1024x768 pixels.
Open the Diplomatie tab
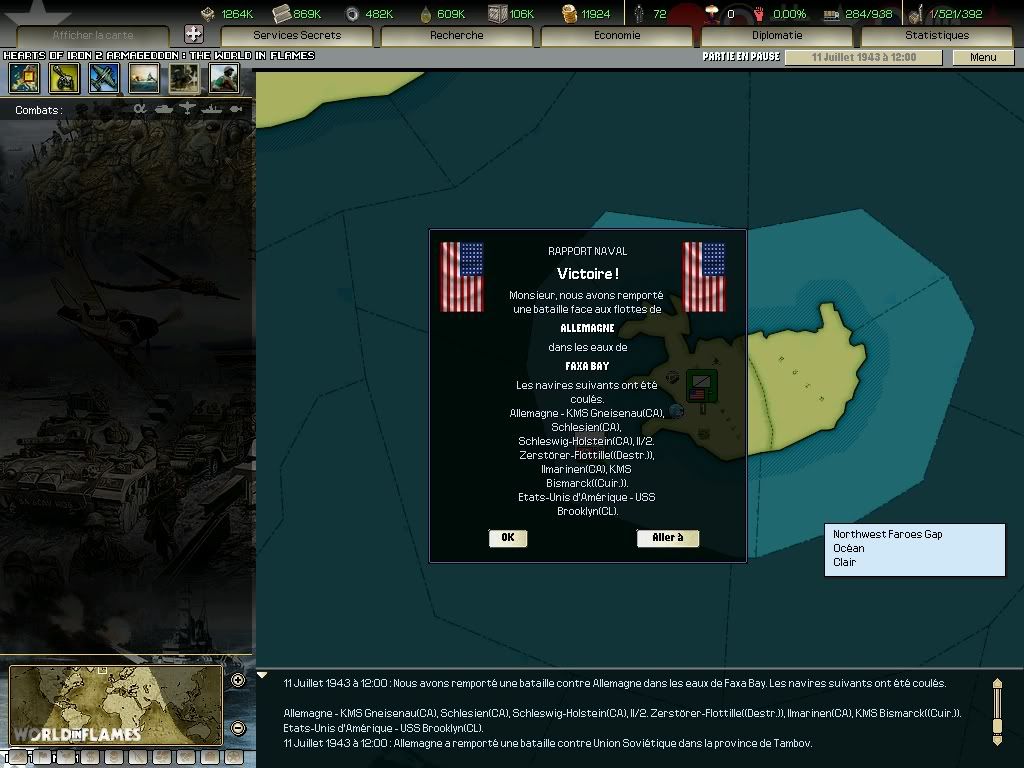pos(776,35)
